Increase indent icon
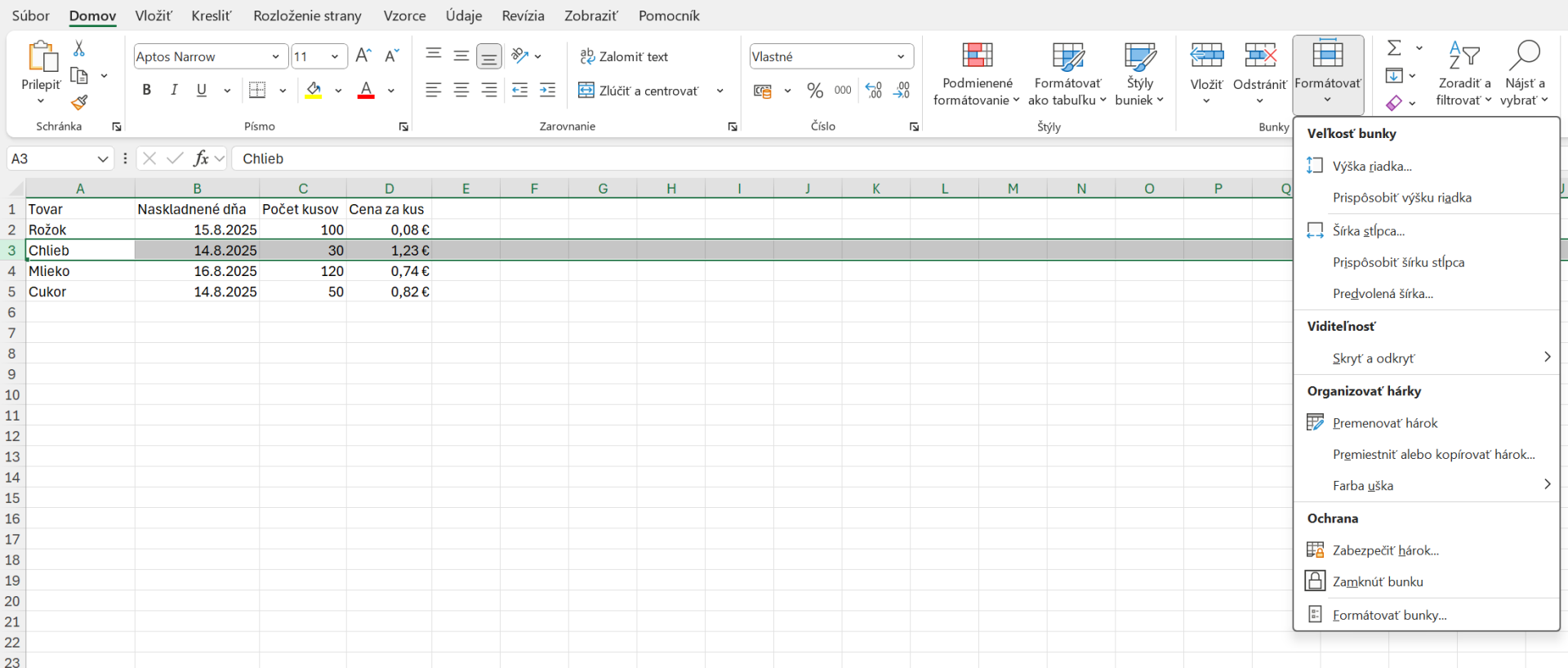1568x668 pixels. [548, 90]
